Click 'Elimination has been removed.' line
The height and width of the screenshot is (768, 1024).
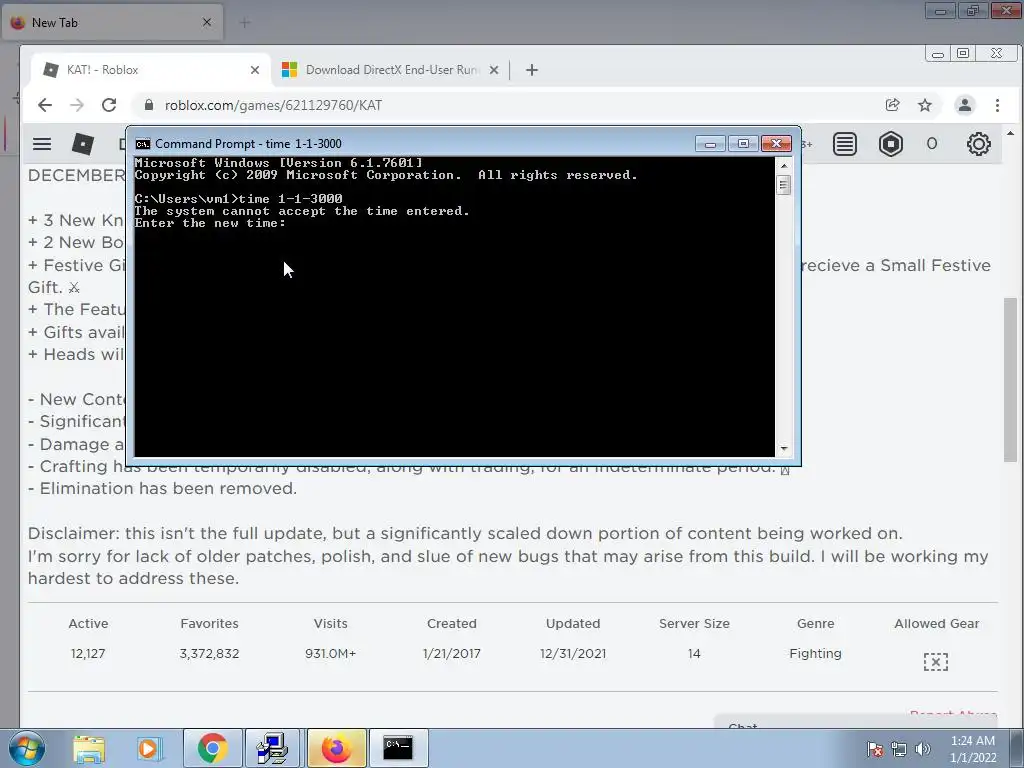pos(162,488)
